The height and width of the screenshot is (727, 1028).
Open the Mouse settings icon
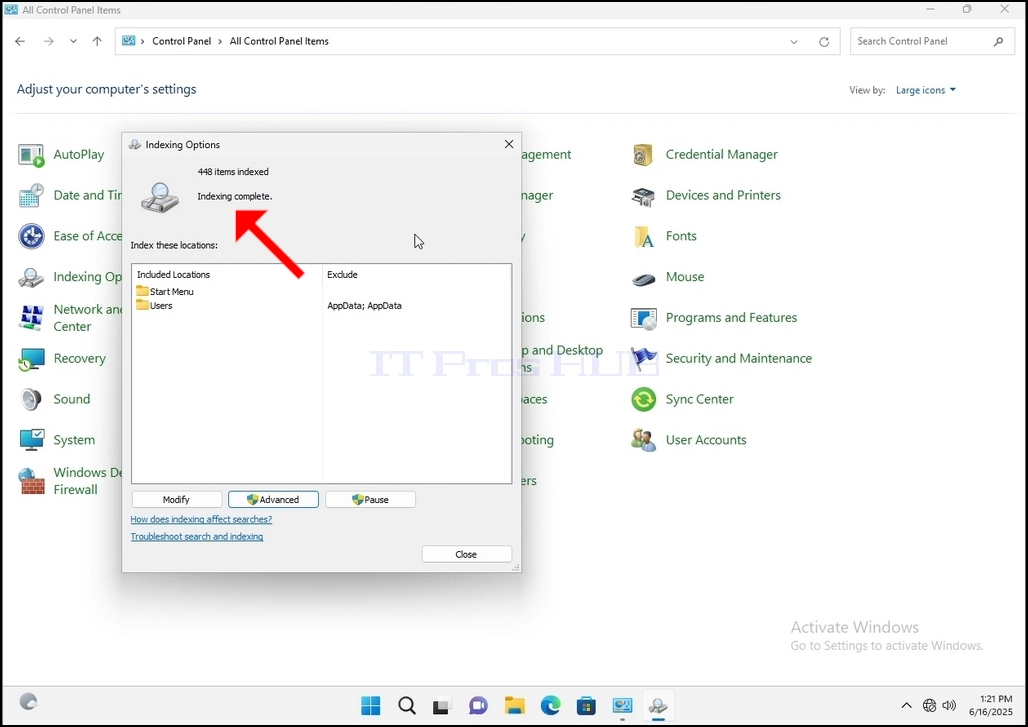(x=643, y=277)
